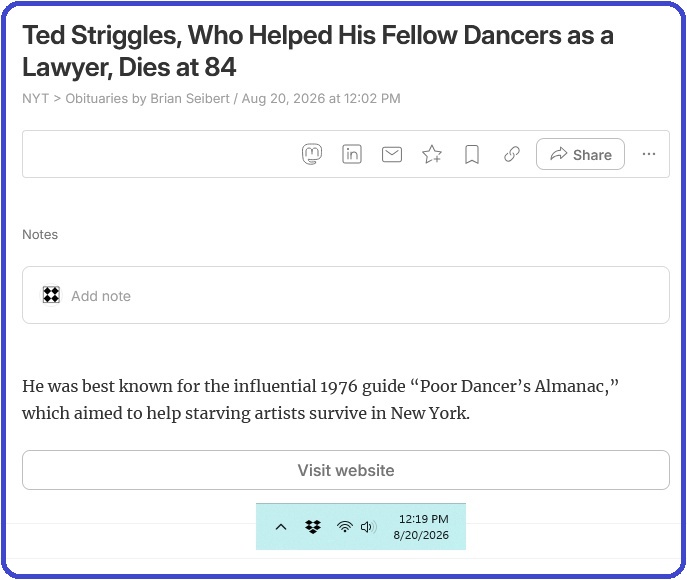Click the Visit website button

(346, 470)
